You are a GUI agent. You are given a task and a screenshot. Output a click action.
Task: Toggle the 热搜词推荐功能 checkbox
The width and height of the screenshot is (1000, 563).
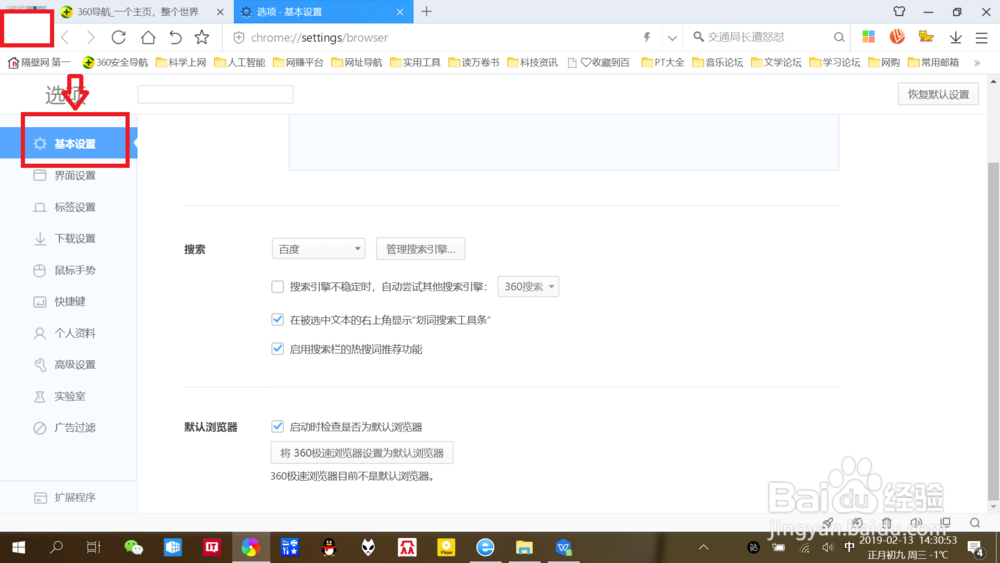[x=277, y=349]
